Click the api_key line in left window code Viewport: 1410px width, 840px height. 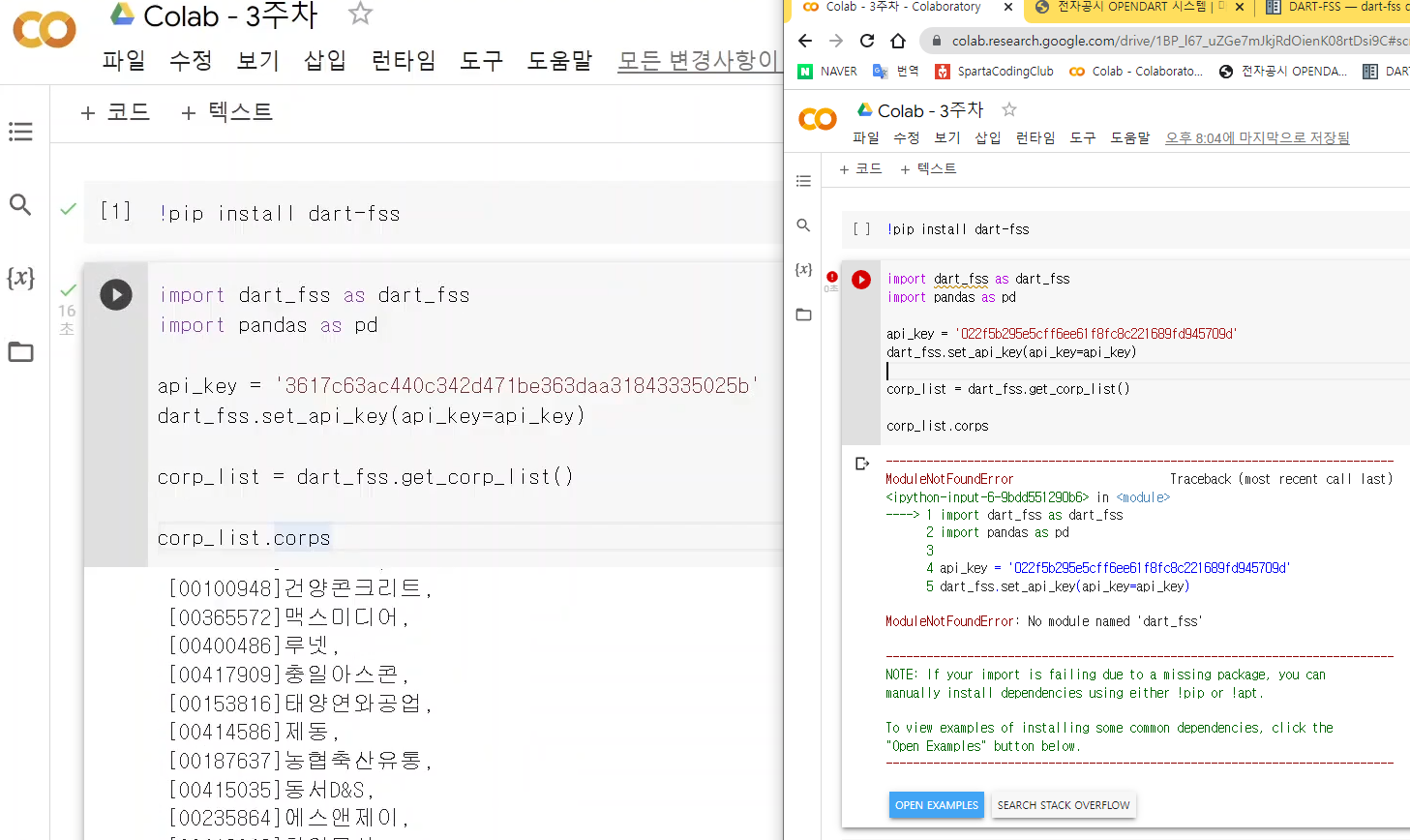point(458,385)
